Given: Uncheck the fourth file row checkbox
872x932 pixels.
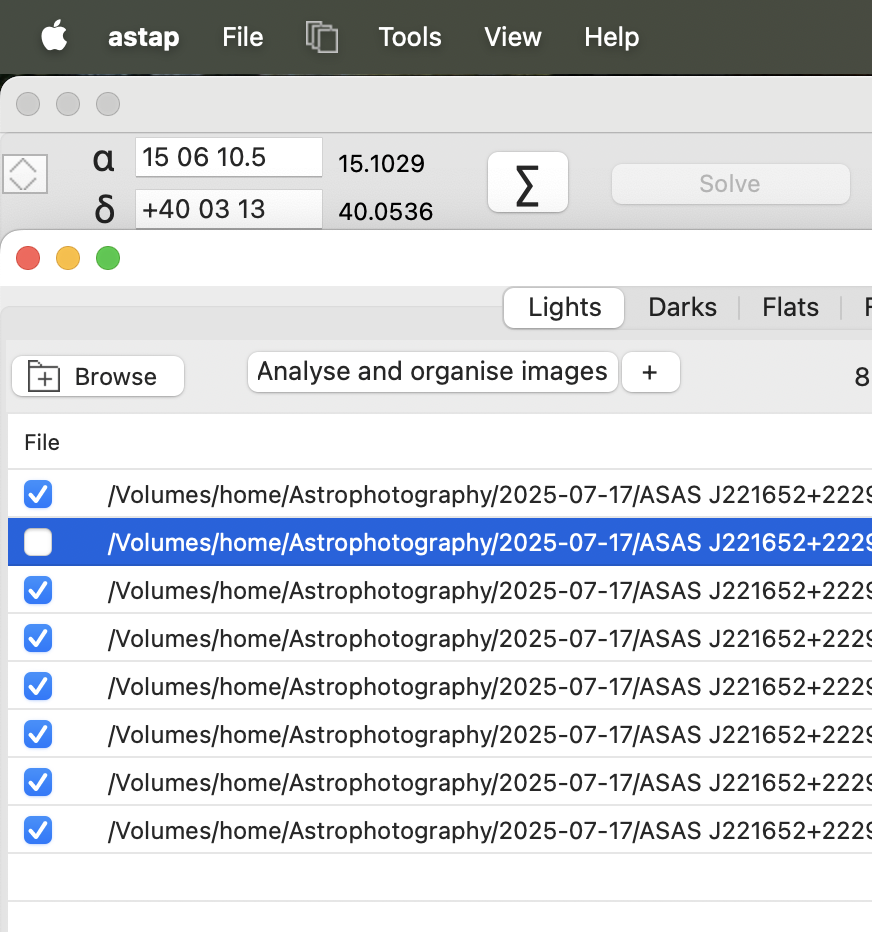Looking at the screenshot, I should click(38, 638).
